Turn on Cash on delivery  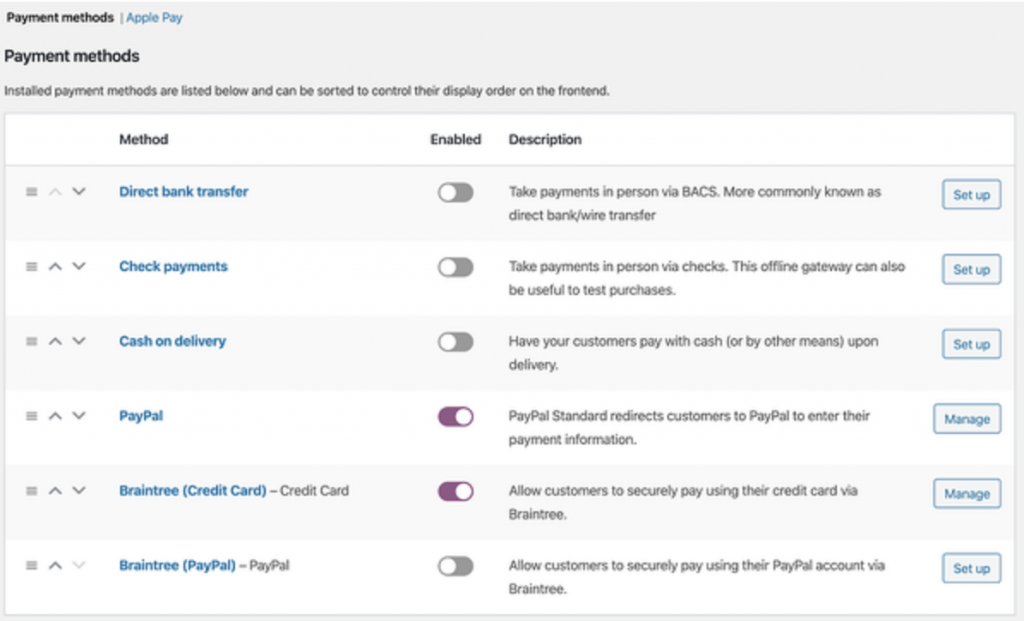pos(455,342)
